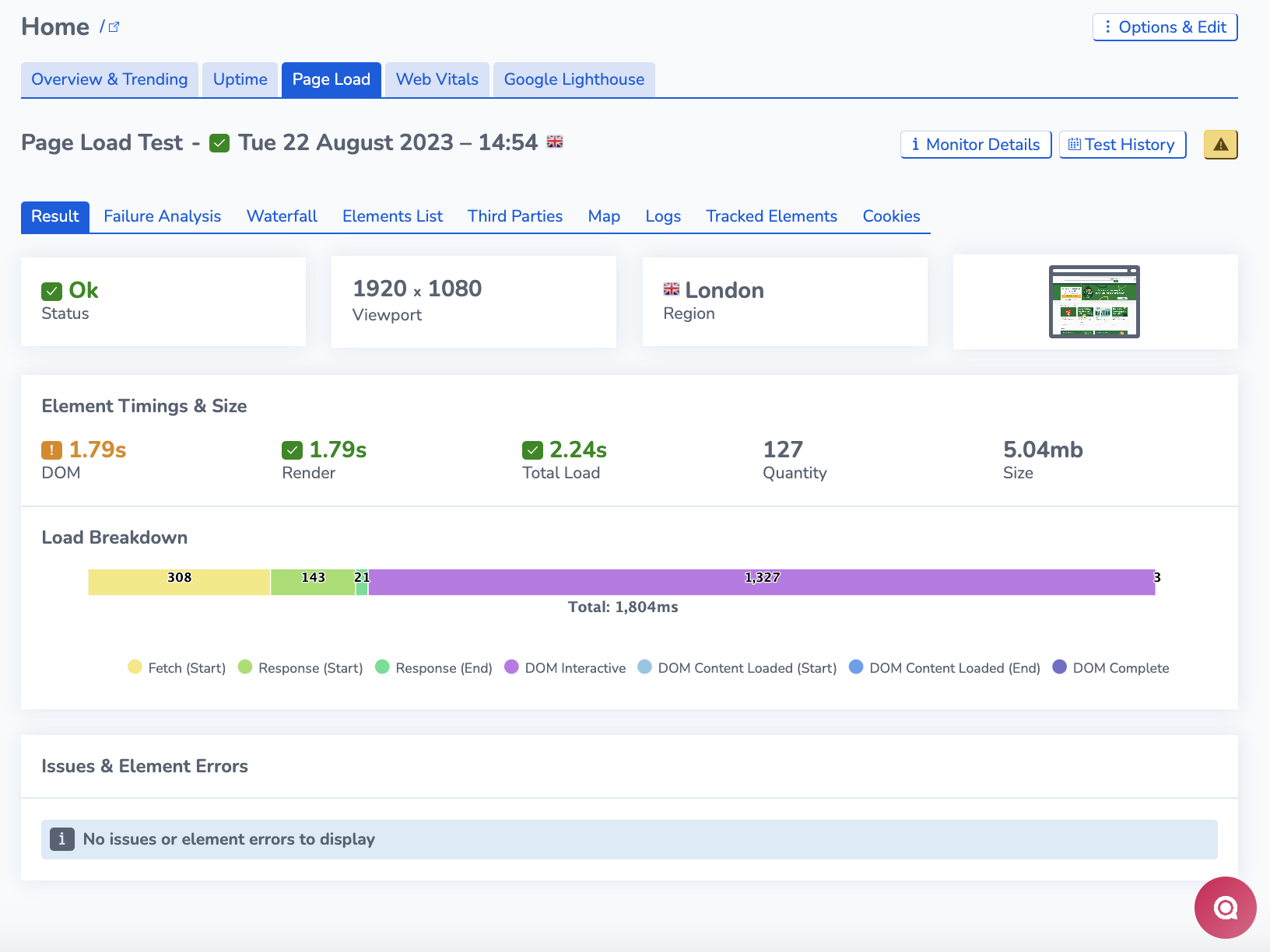Switch to Google Lighthouse tab

(x=574, y=79)
